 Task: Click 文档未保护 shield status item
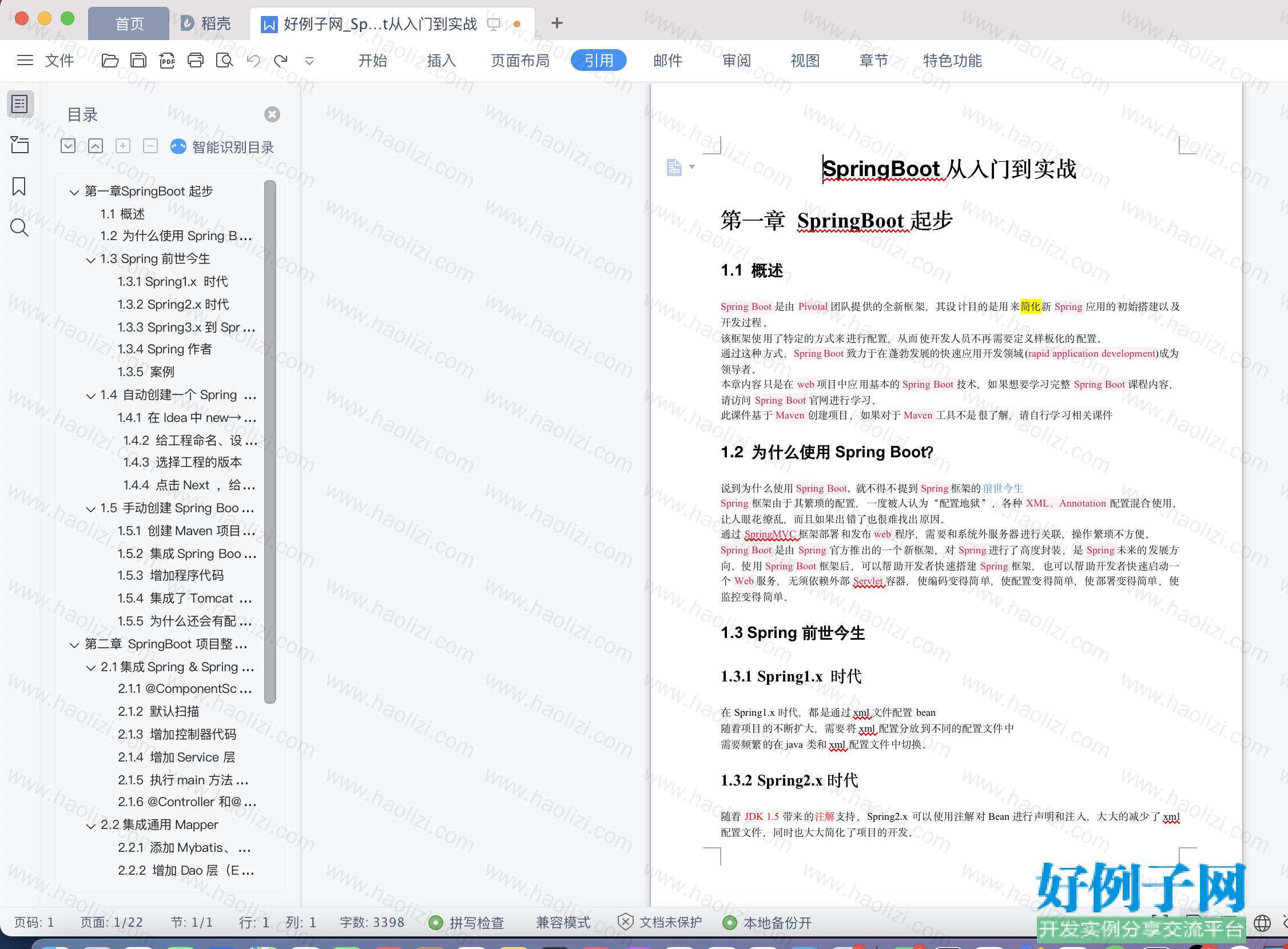[x=659, y=923]
